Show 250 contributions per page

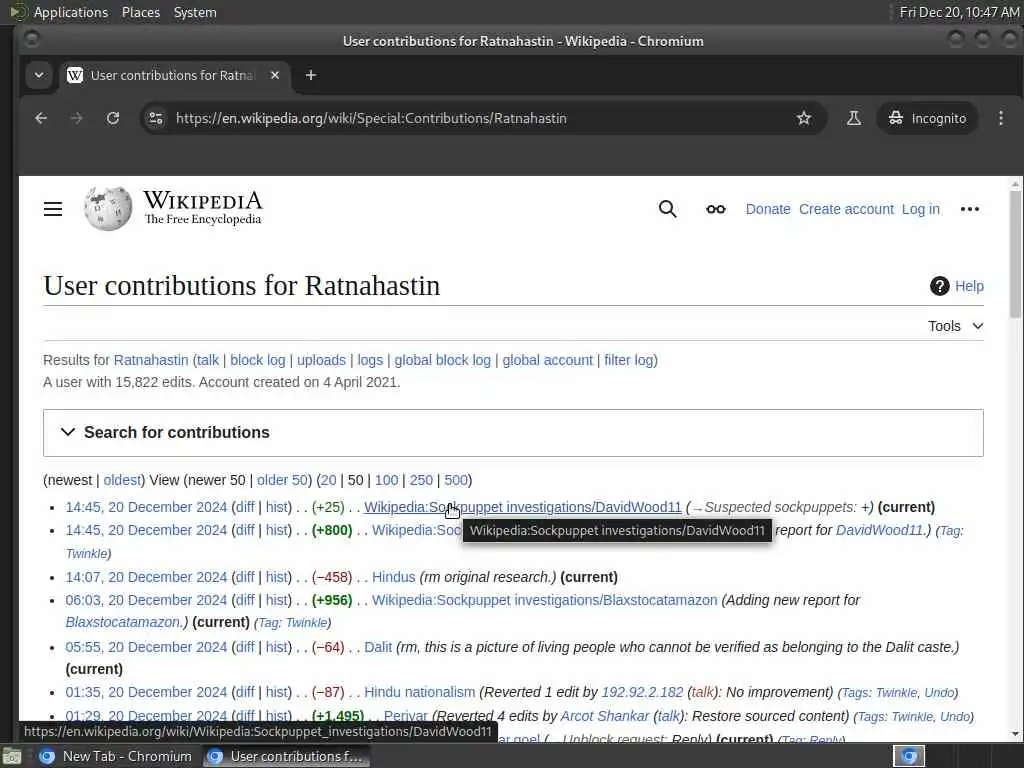click(x=421, y=480)
